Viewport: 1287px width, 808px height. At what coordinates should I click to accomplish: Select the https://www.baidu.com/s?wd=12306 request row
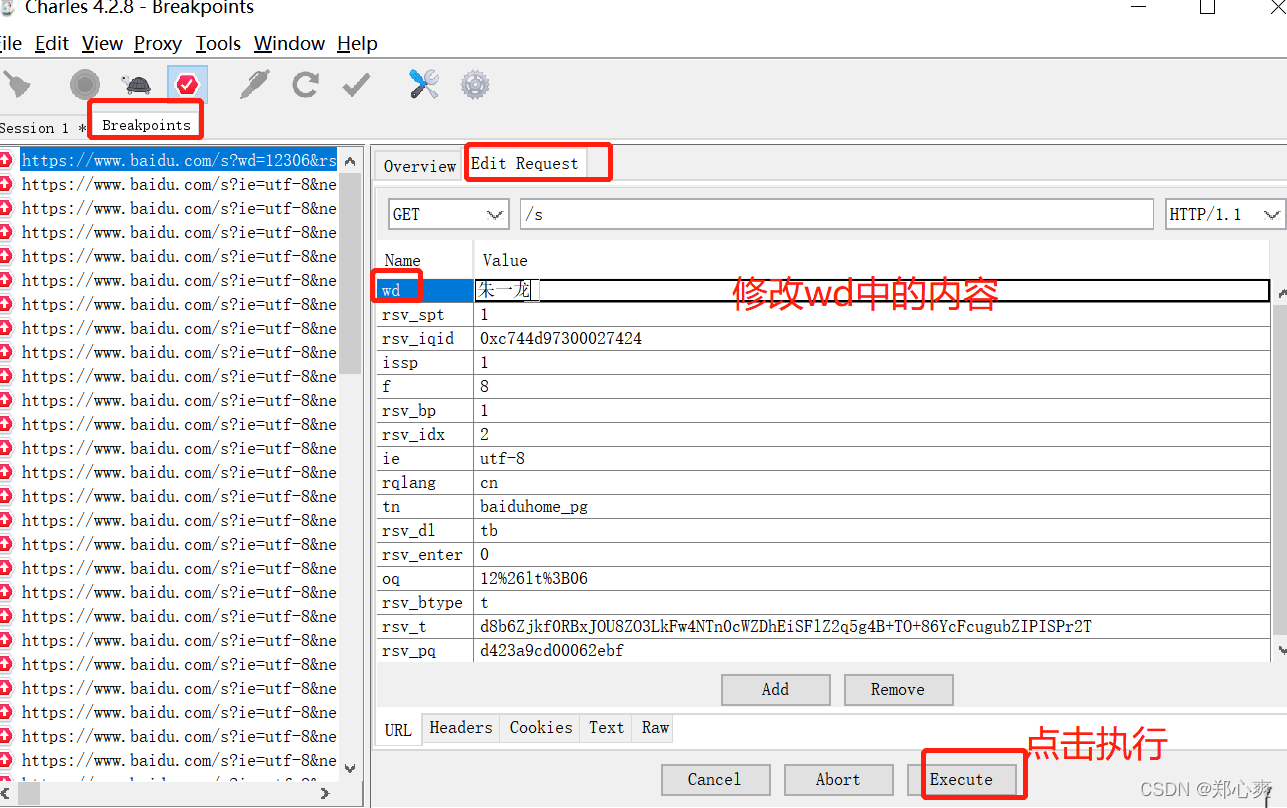(x=179, y=160)
